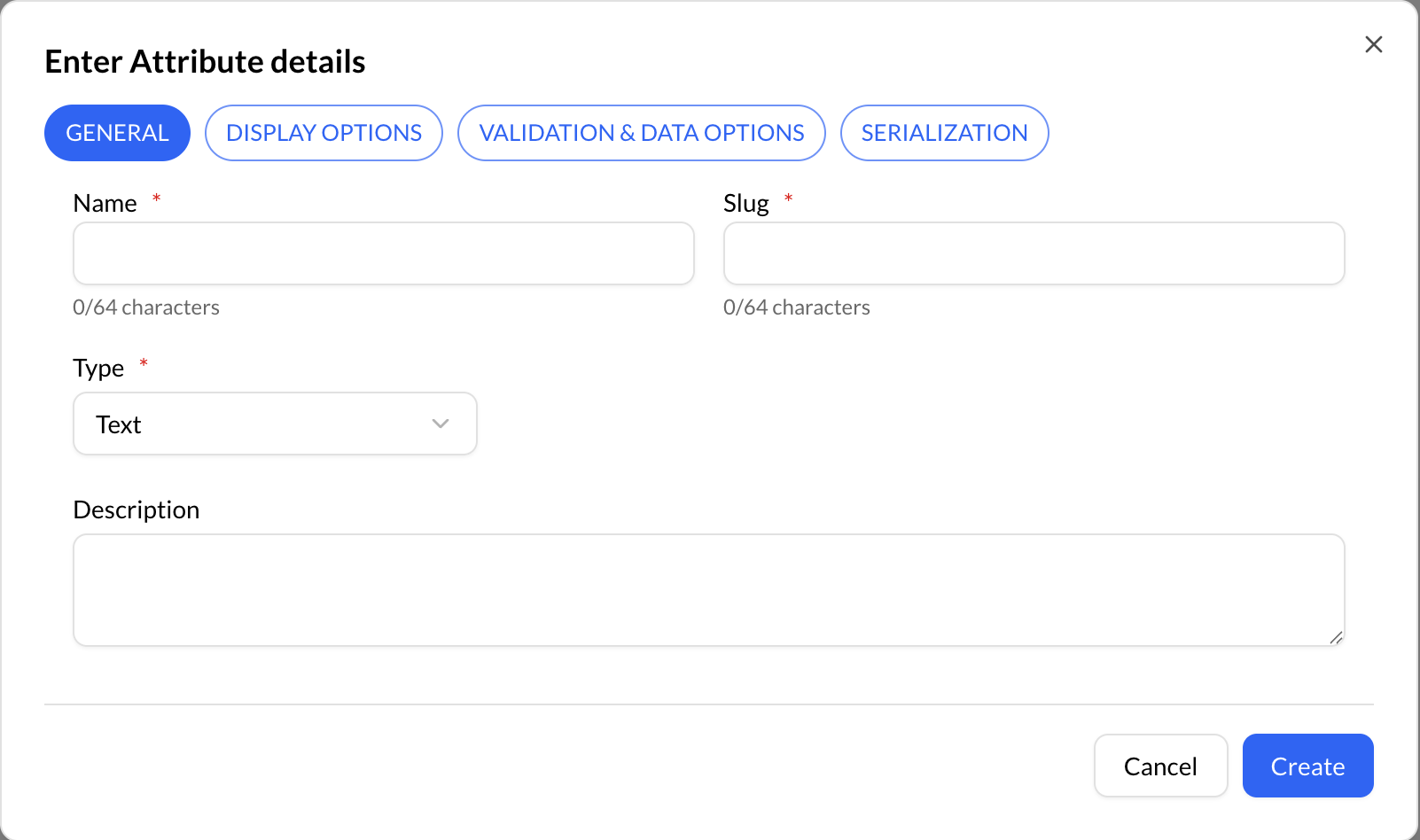Image resolution: width=1420 pixels, height=840 pixels.
Task: Select the SERIALIZATION tab
Action: tap(944, 133)
